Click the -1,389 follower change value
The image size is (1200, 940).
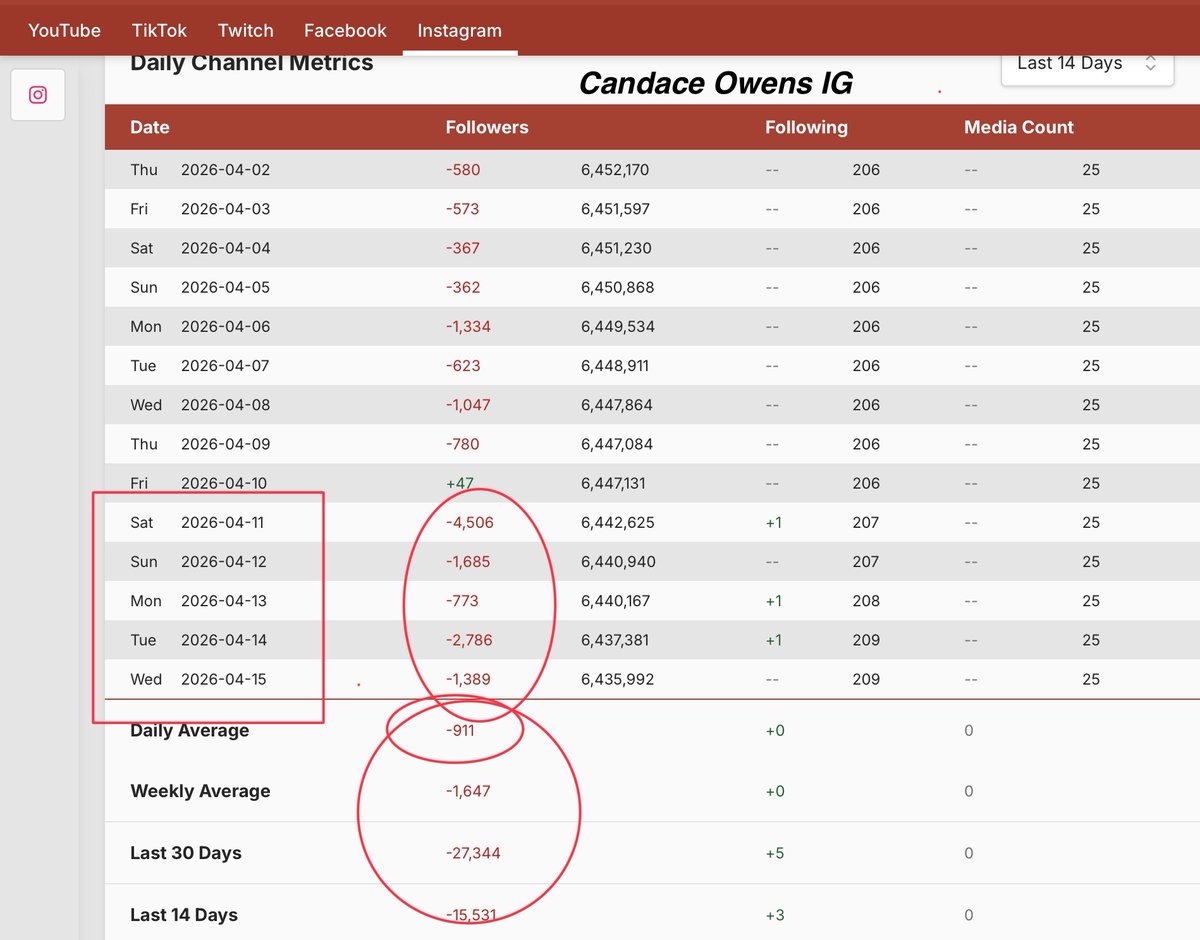tap(468, 679)
